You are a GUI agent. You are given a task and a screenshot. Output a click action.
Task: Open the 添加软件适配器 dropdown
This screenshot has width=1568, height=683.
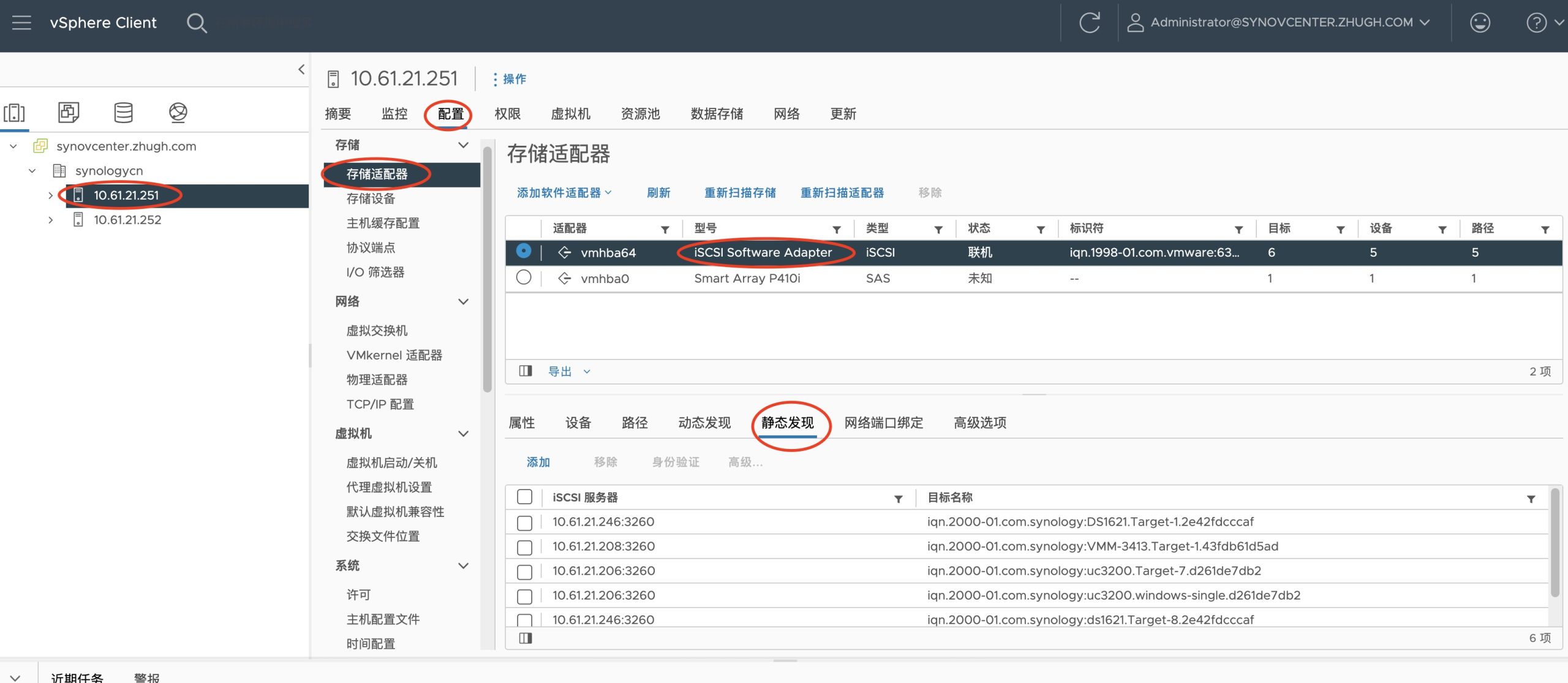point(564,193)
